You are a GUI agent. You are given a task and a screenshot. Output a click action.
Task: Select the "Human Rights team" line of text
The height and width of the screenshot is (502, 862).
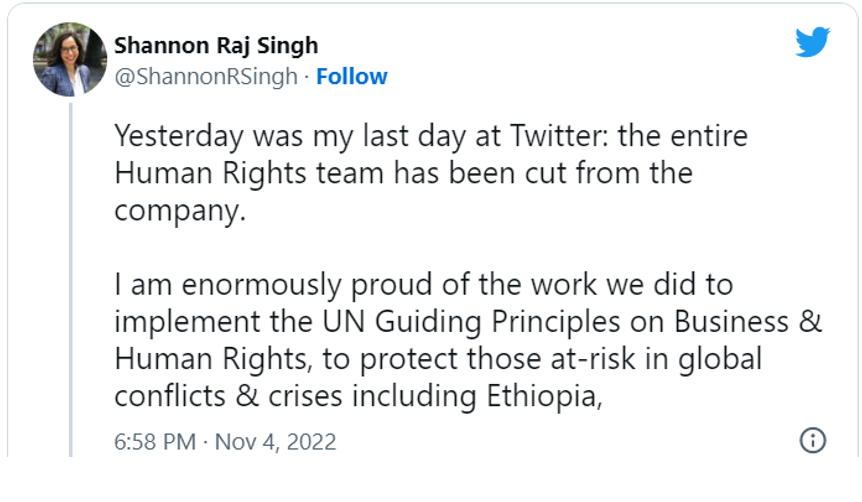pyautogui.click(x=403, y=173)
